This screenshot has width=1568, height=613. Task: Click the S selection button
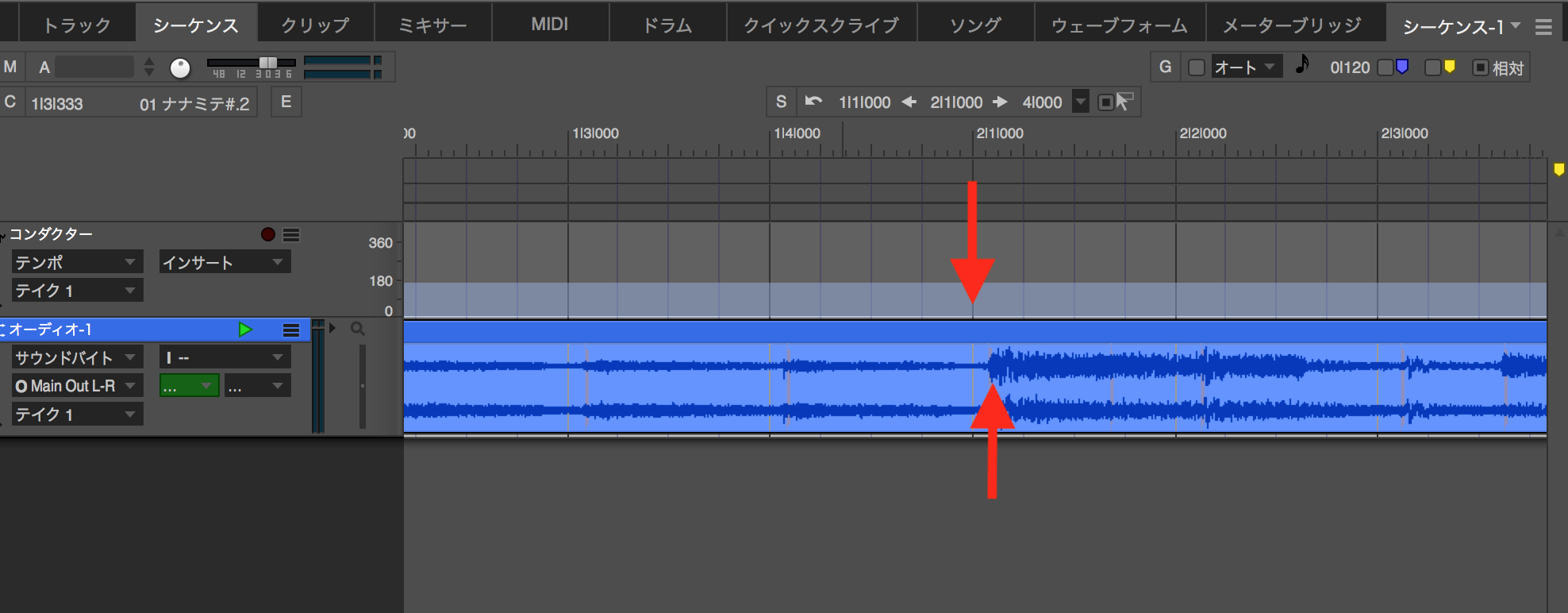point(781,102)
